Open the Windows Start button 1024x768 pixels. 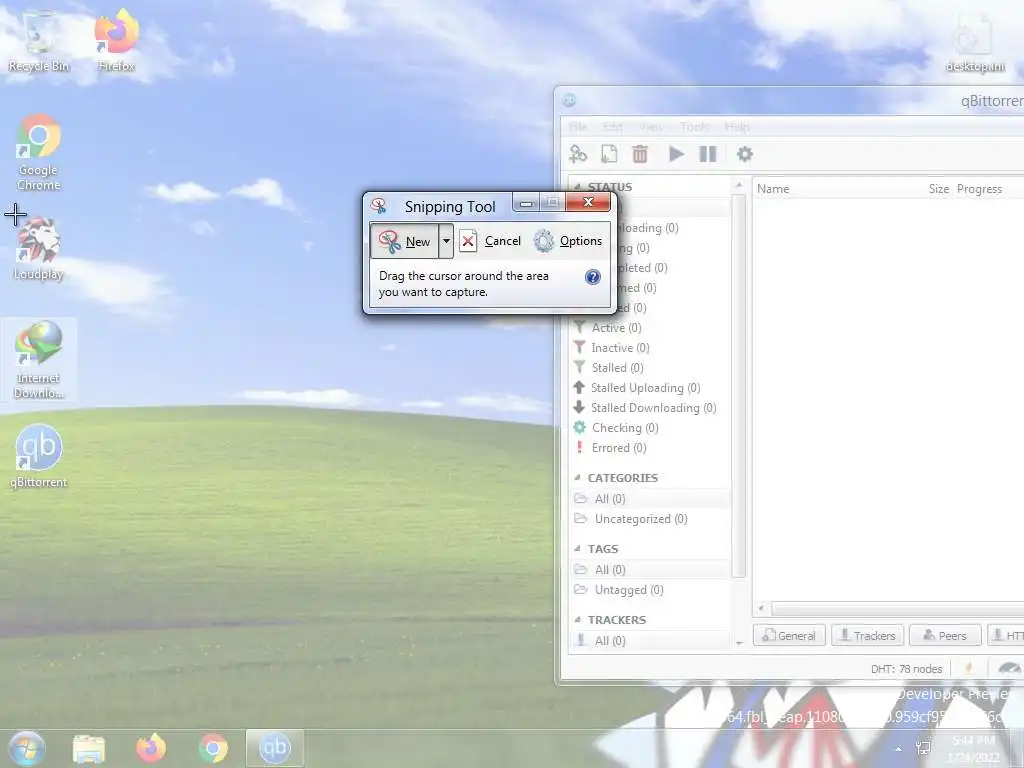point(26,748)
